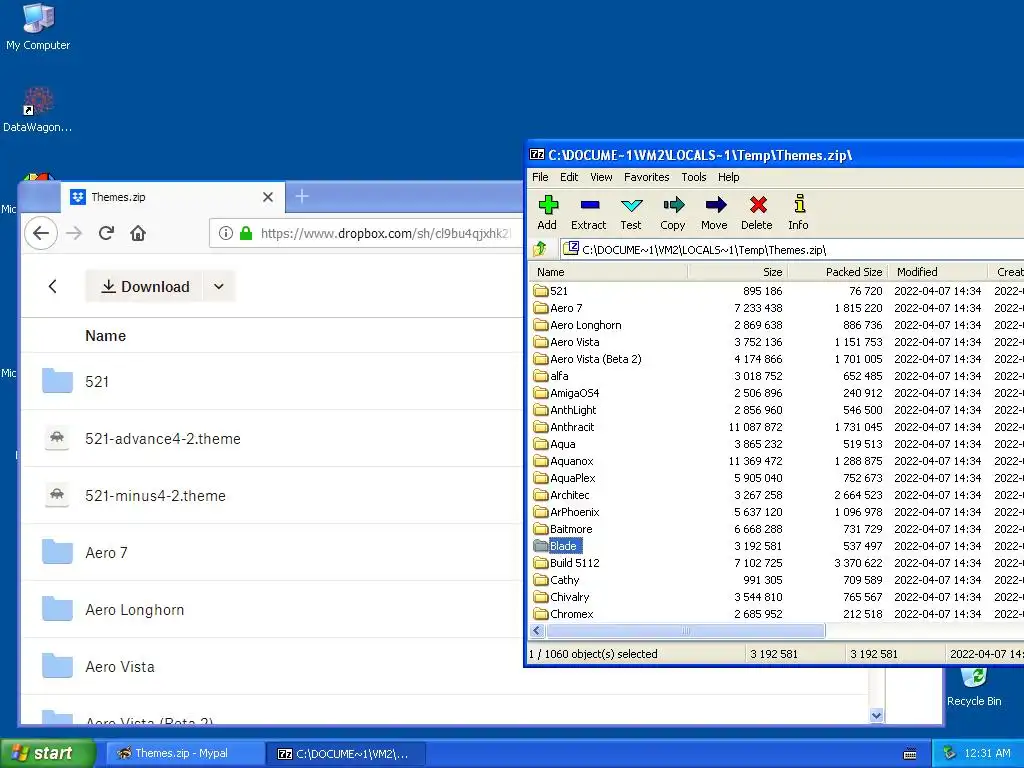Click the Delete toolbar icon in 7-Zip
Screen dimensions: 1024x768
[757, 213]
